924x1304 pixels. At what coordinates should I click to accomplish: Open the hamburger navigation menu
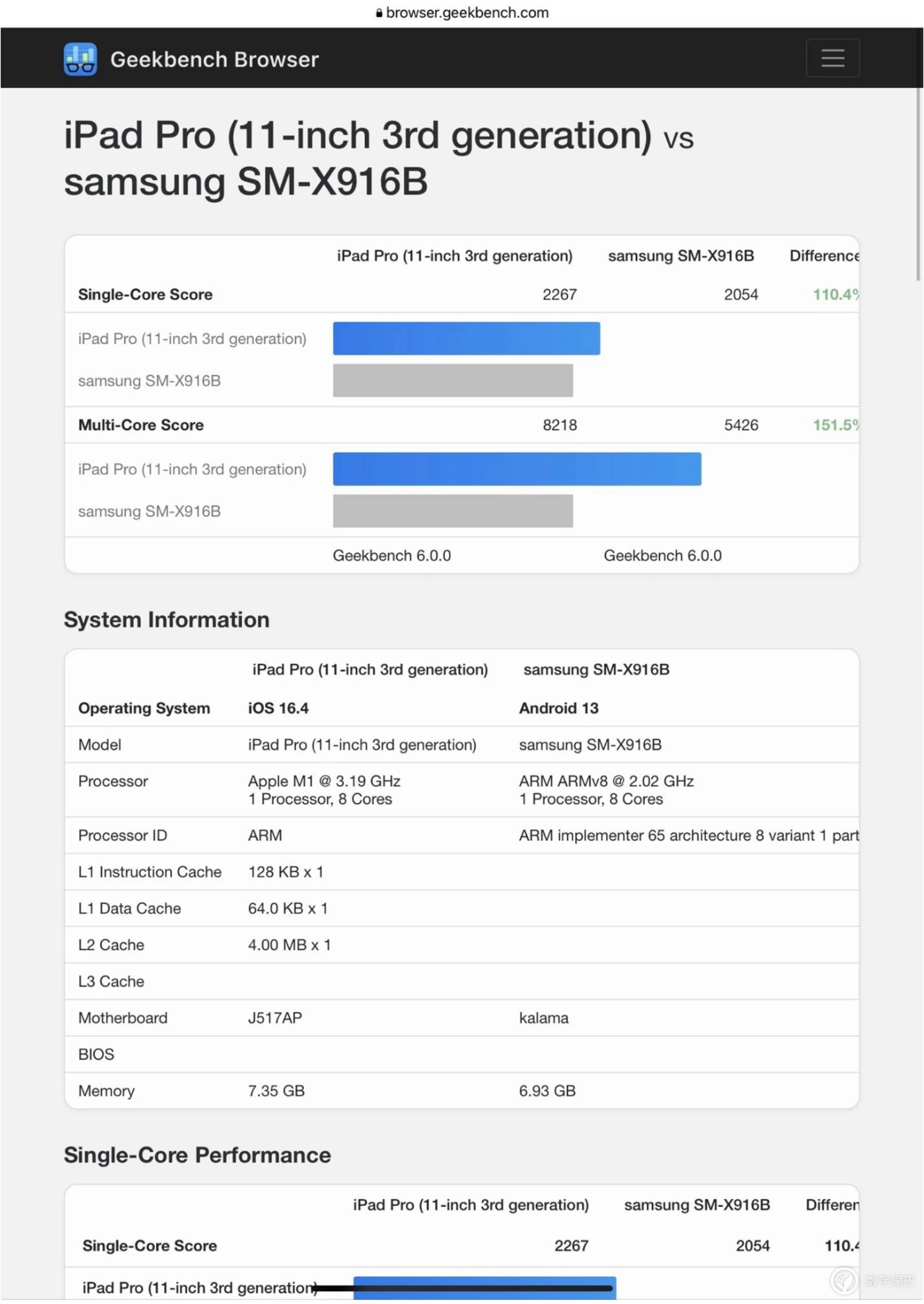pos(833,59)
